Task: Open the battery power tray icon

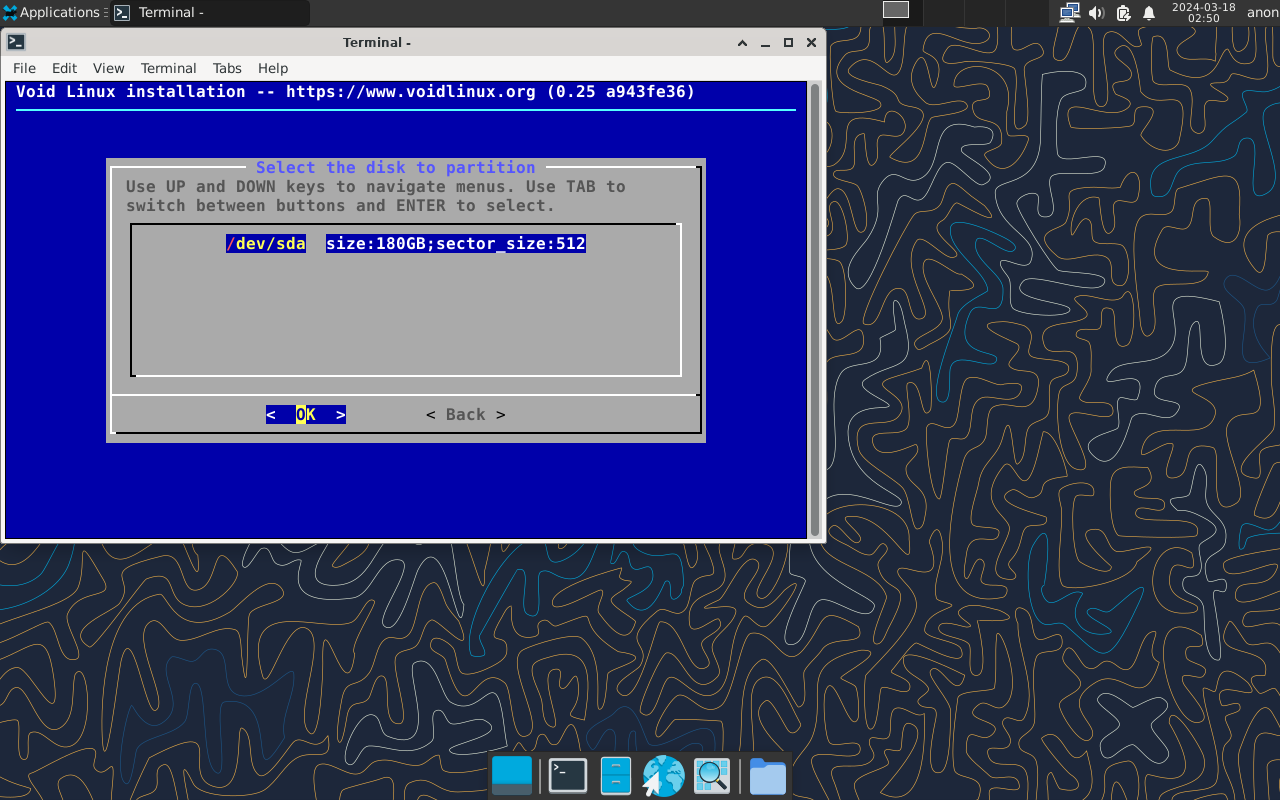Action: pos(1123,13)
